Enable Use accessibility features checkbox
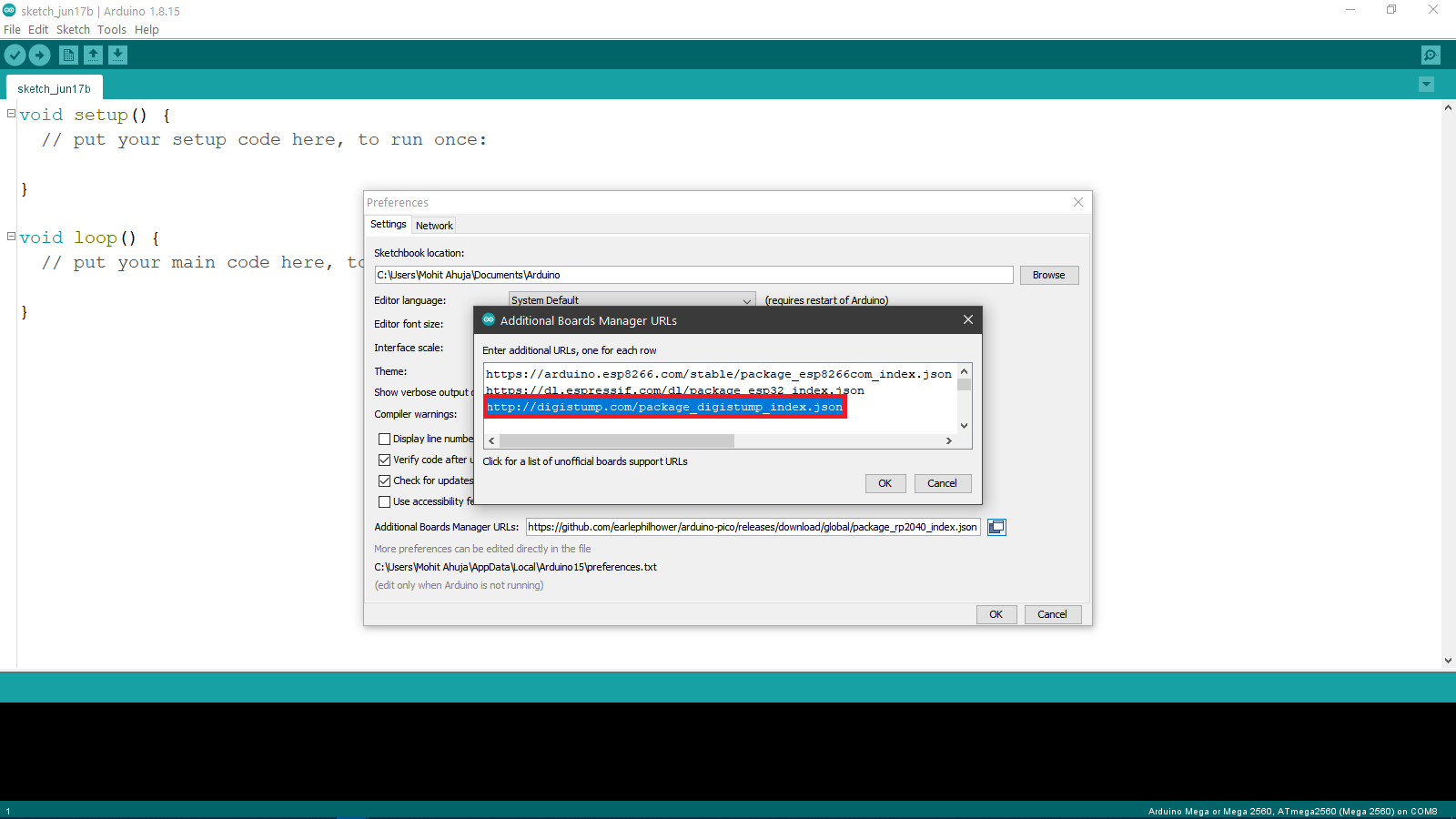 click(384, 501)
